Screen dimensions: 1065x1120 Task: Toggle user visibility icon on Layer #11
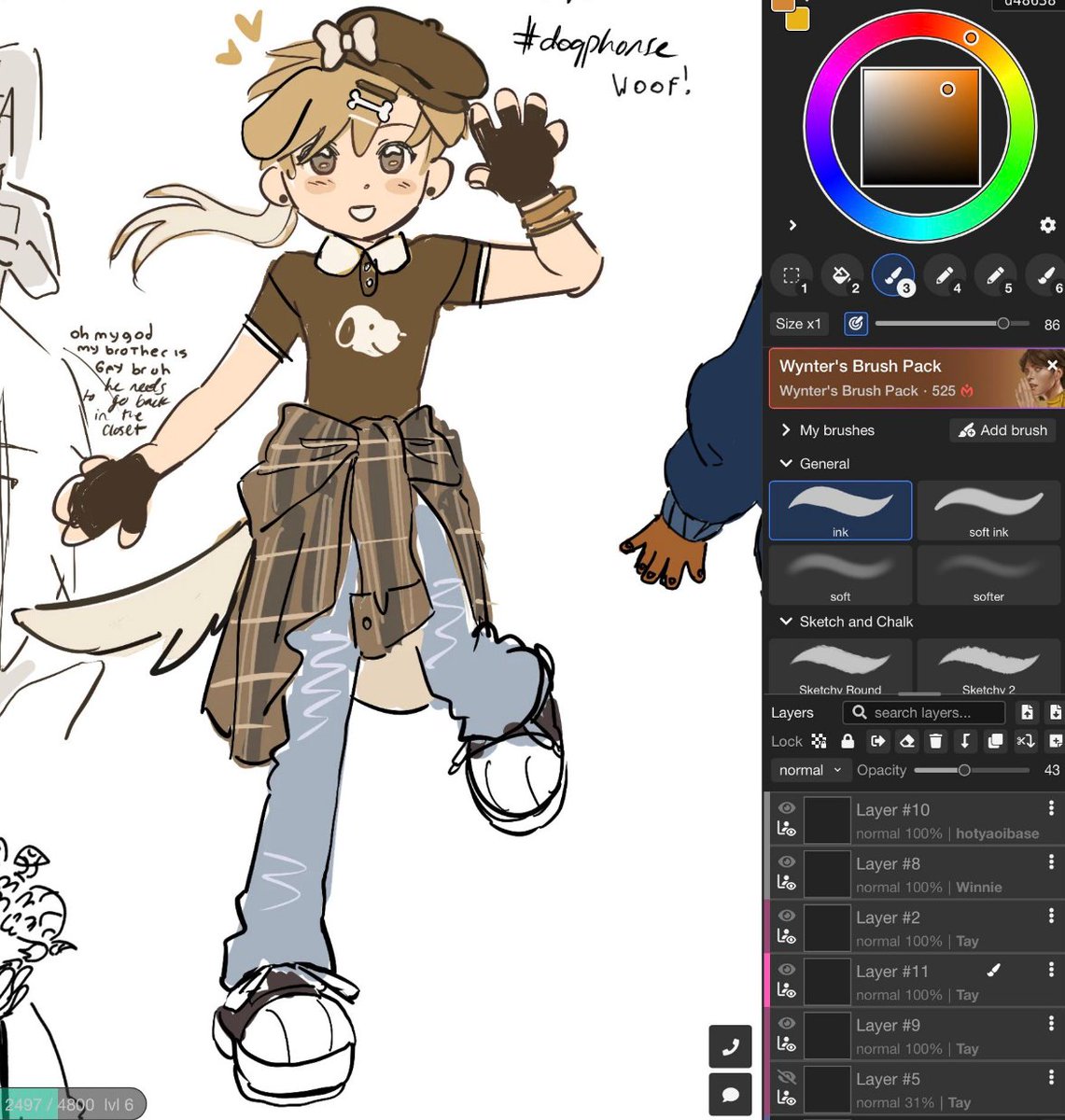(x=787, y=990)
